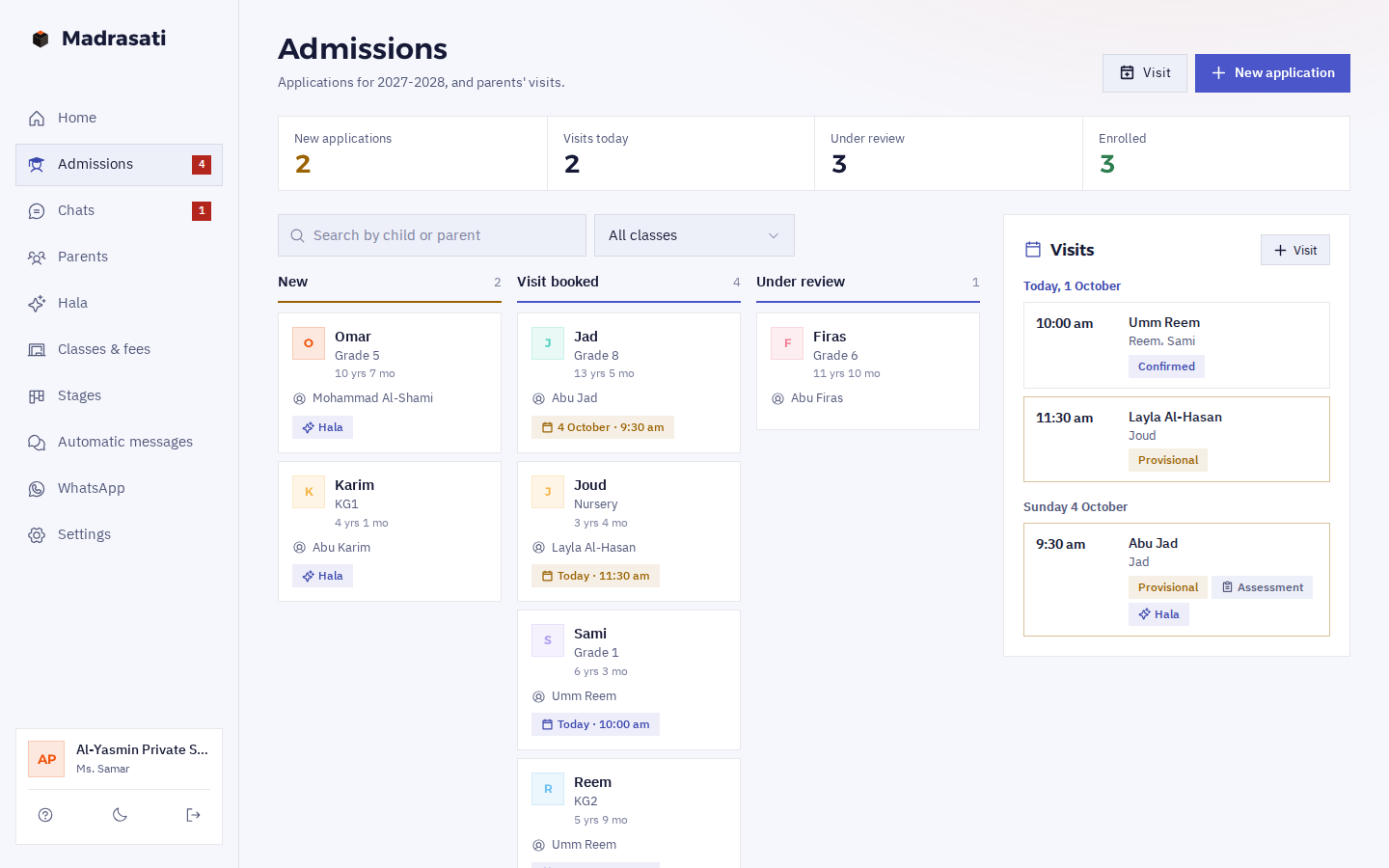Focus the search by child or parent field

pos(432,235)
